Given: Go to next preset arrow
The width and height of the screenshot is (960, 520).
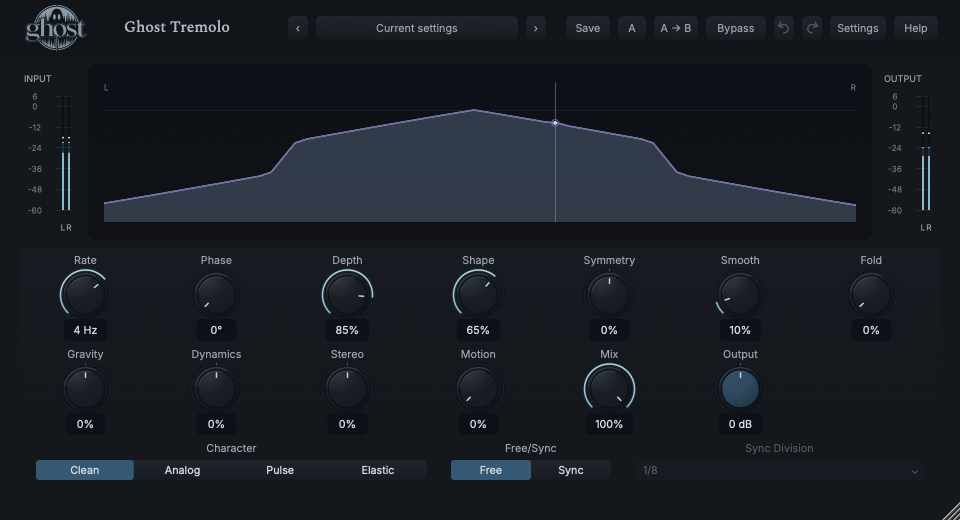Looking at the screenshot, I should pyautogui.click(x=536, y=28).
